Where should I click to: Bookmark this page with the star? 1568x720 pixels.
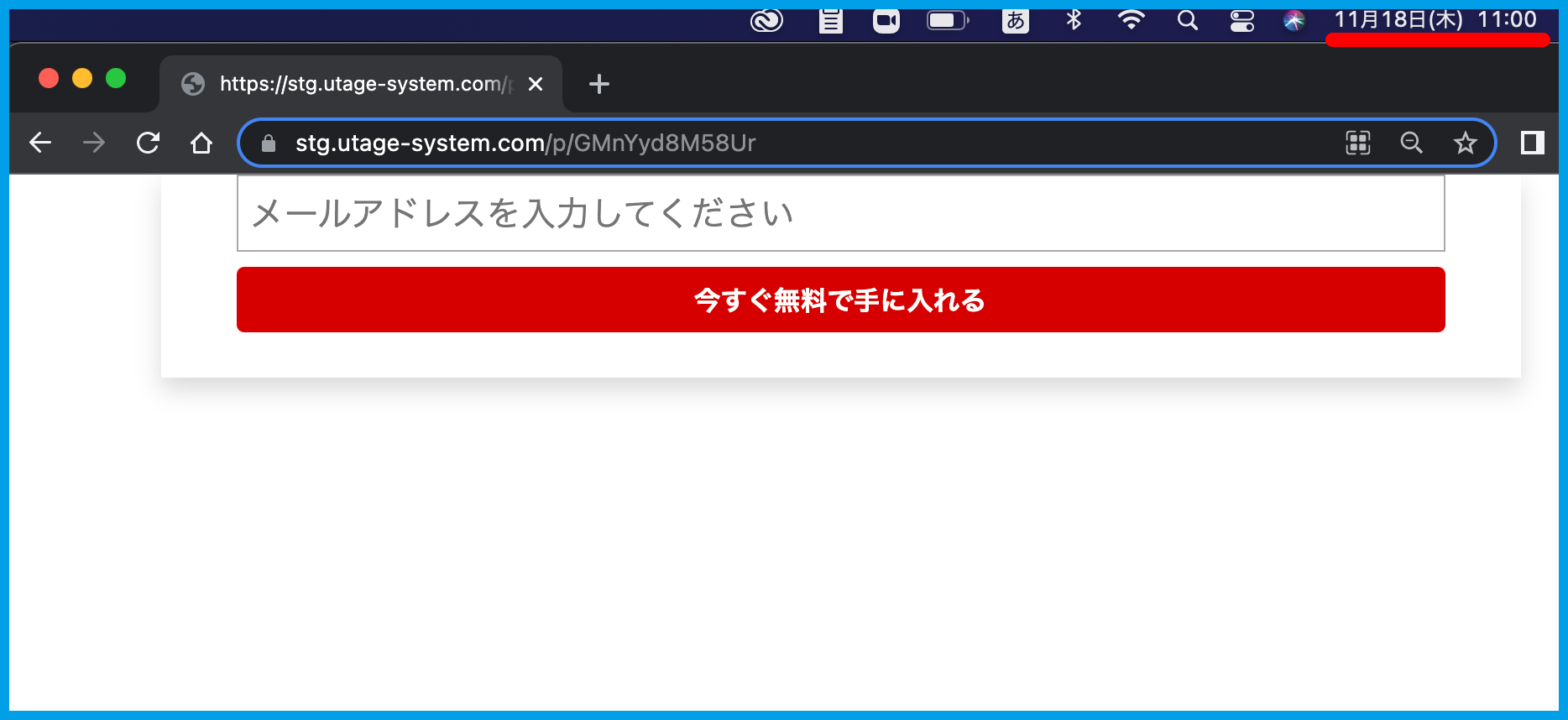[1465, 143]
